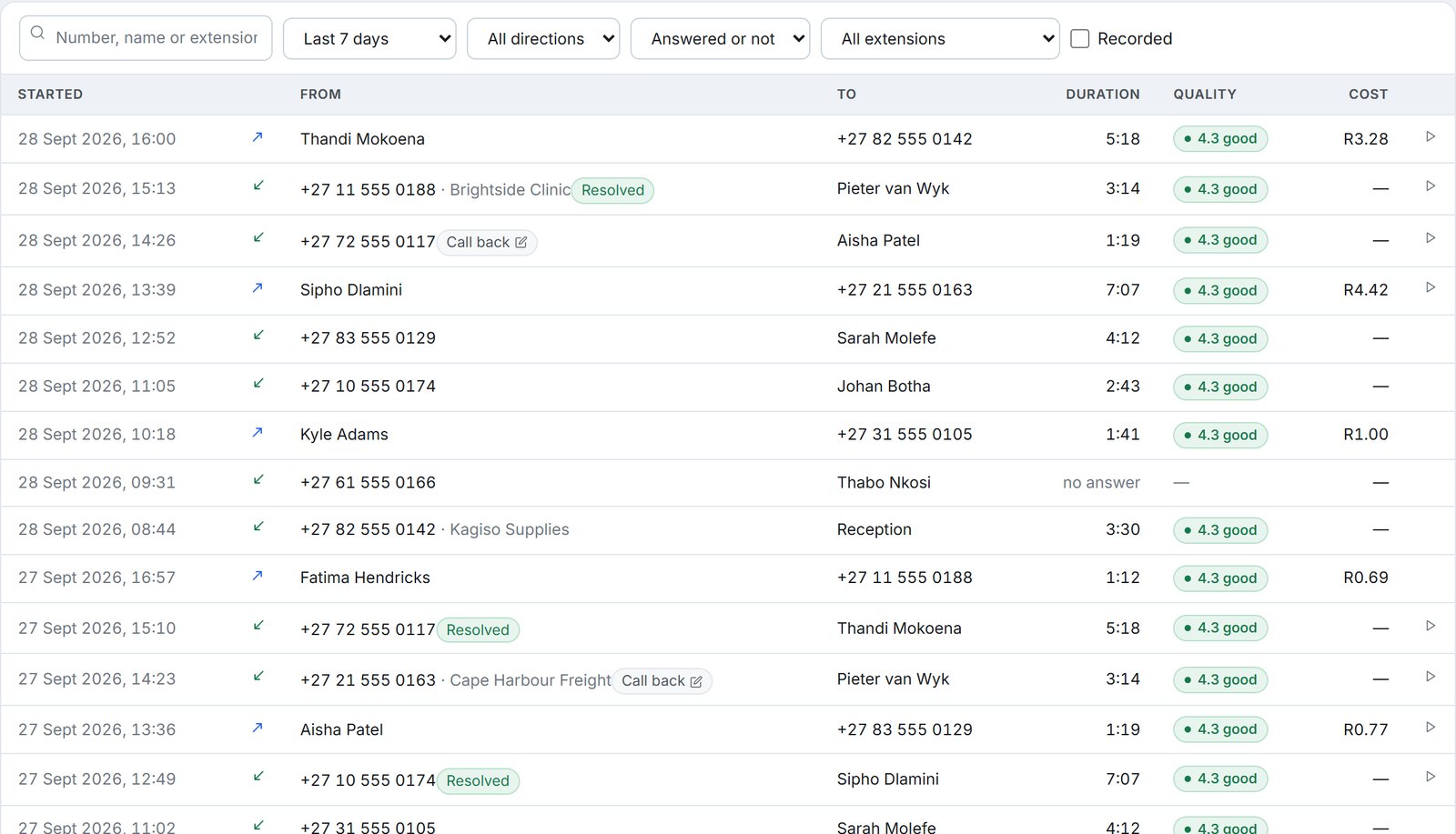The height and width of the screenshot is (834, 1456).
Task: Click cost R1.00 in Kyle Adams row
Action: [1366, 435]
